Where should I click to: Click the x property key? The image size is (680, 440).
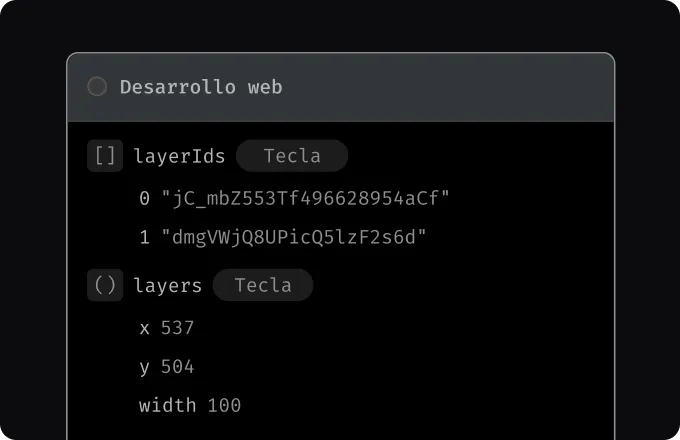click(145, 328)
